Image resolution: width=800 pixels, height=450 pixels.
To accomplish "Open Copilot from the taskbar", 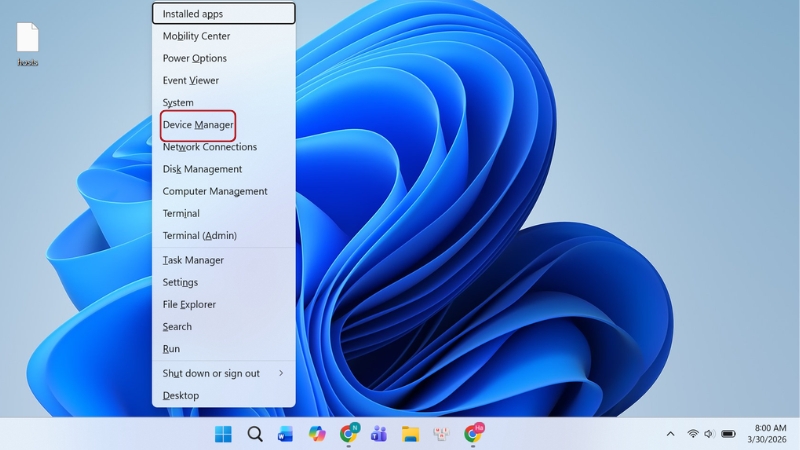I will [x=317, y=434].
